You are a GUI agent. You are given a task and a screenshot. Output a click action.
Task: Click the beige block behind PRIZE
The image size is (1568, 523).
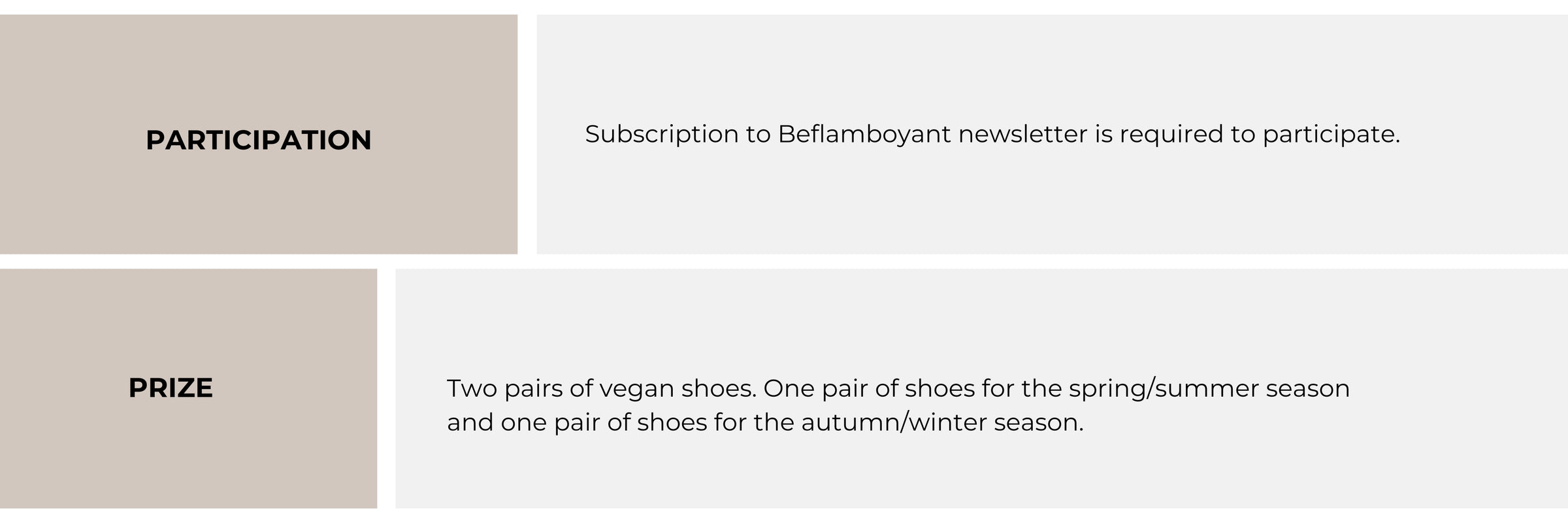[x=188, y=388]
